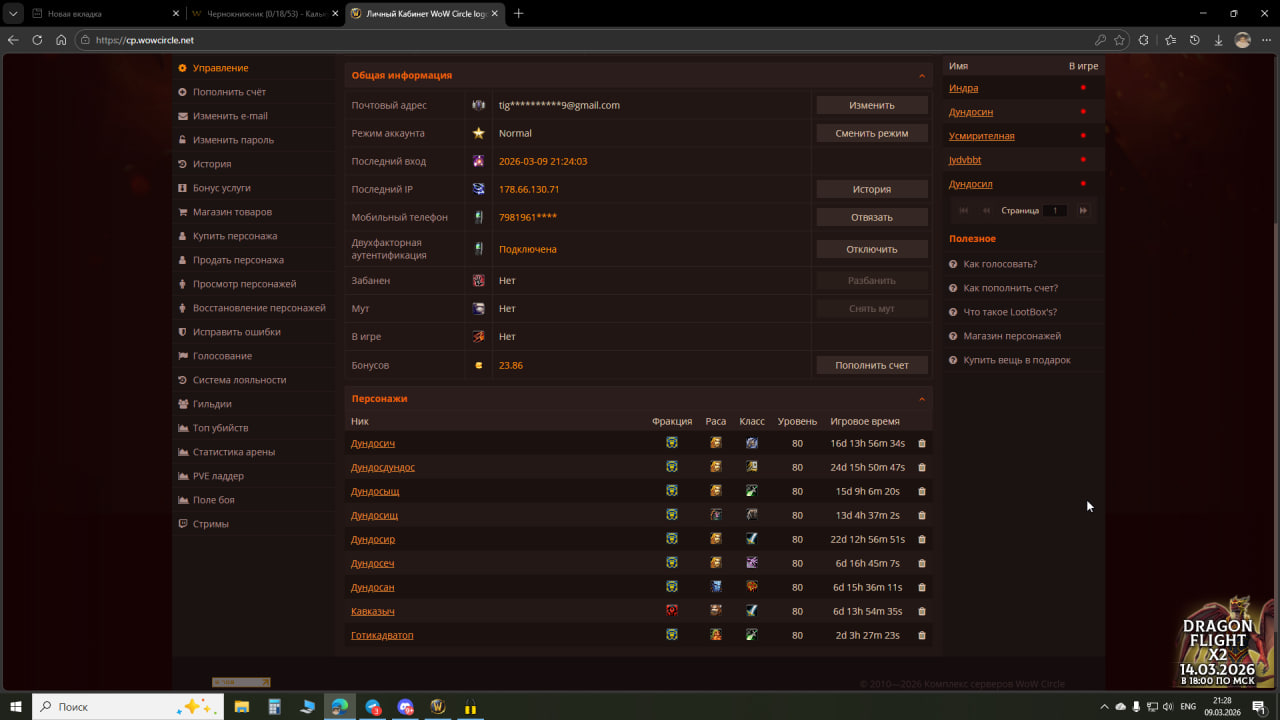Open File Explorer from taskbar
The image size is (1280, 720).
coord(242,706)
